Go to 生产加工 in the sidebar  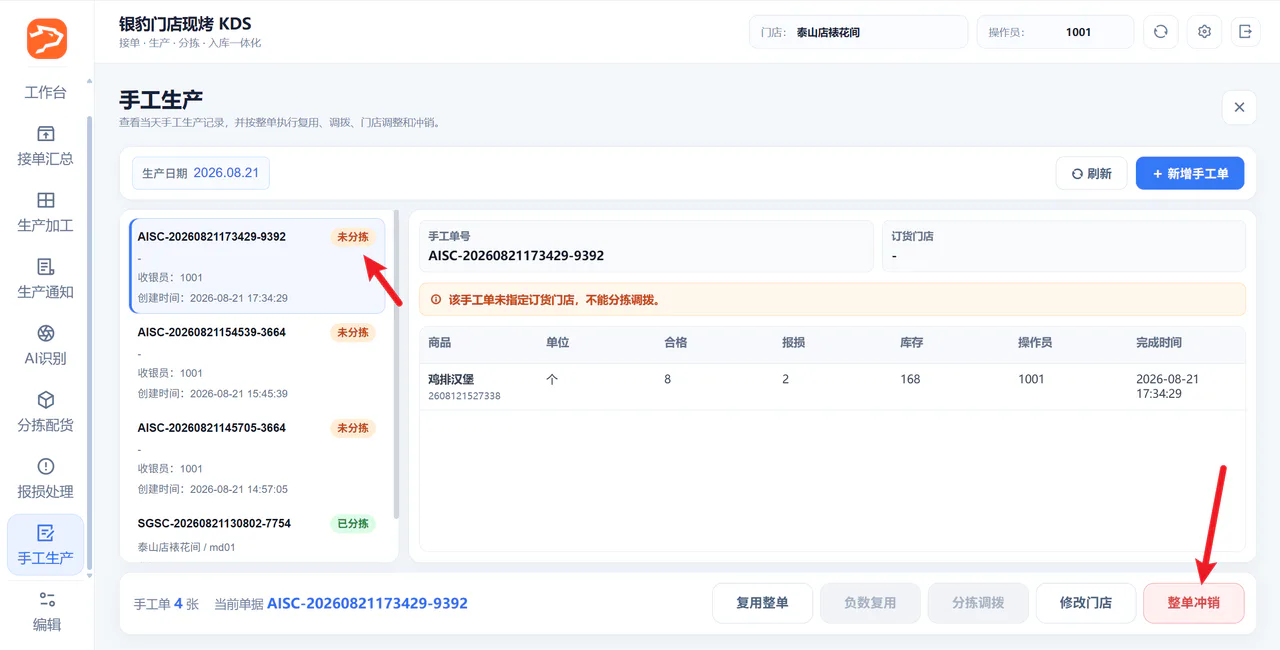point(46,212)
